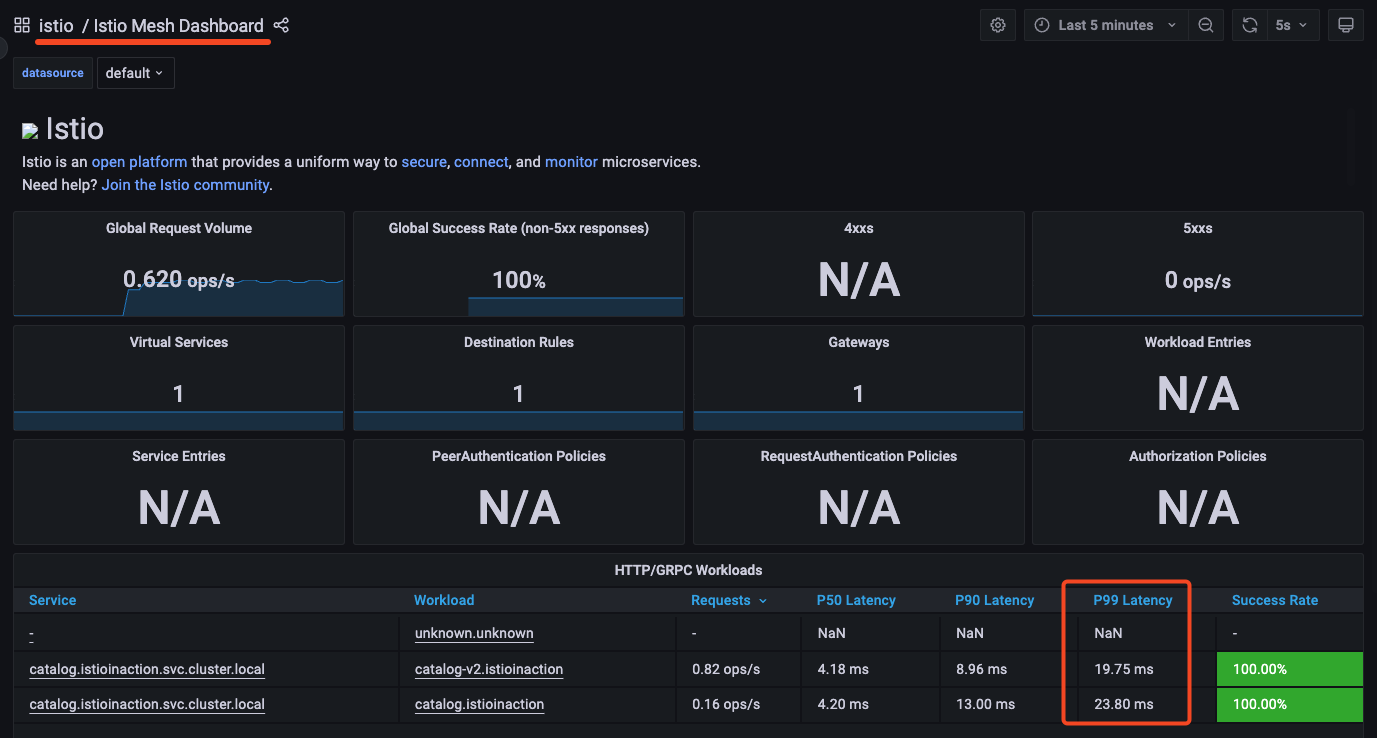
Task: Open catalog-v2.istioinaction workload link
Action: tap(489, 669)
